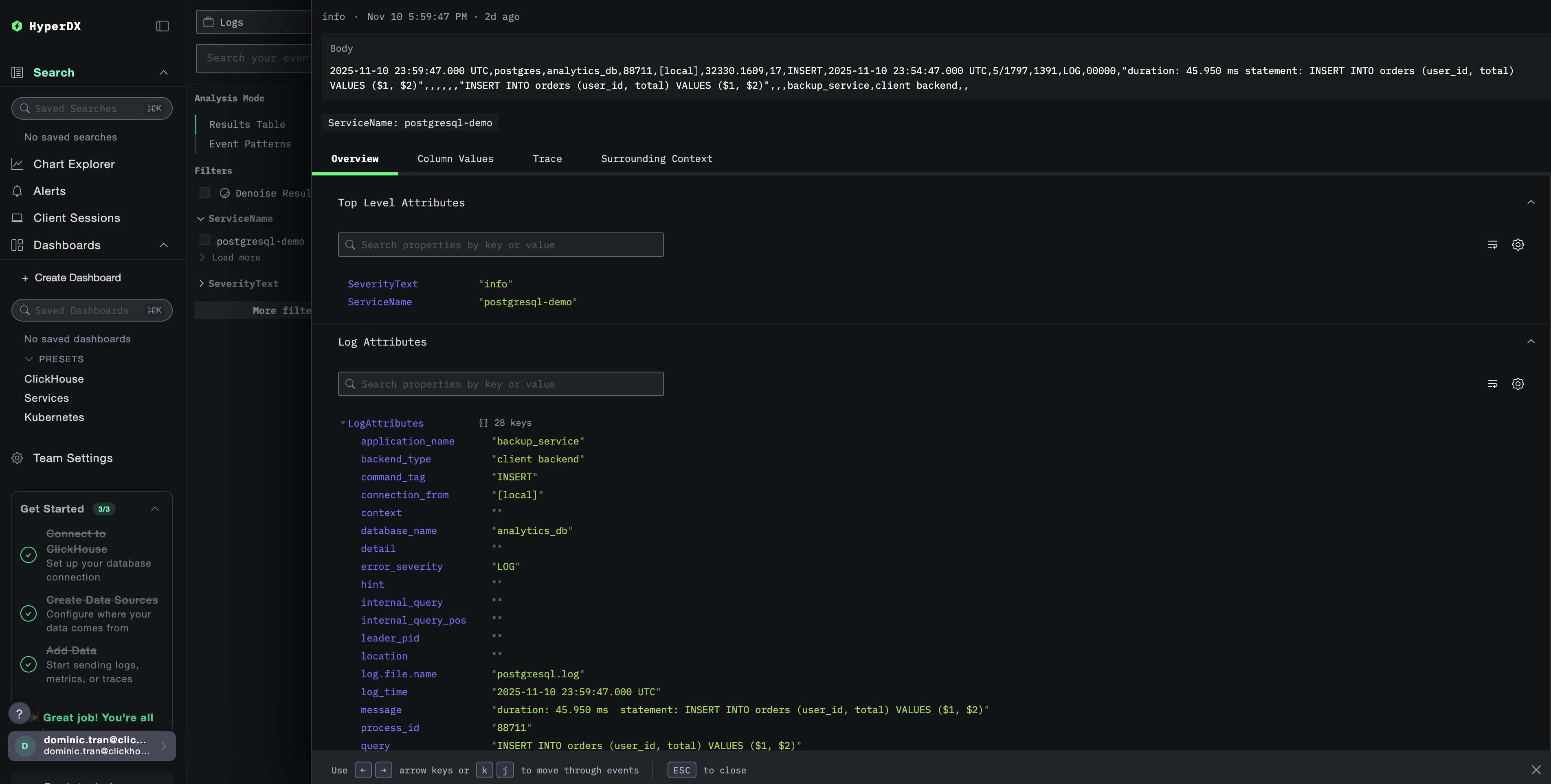Toggle line wrap in Log Attributes
Screen dimensions: 1551x784
pos(1492,384)
